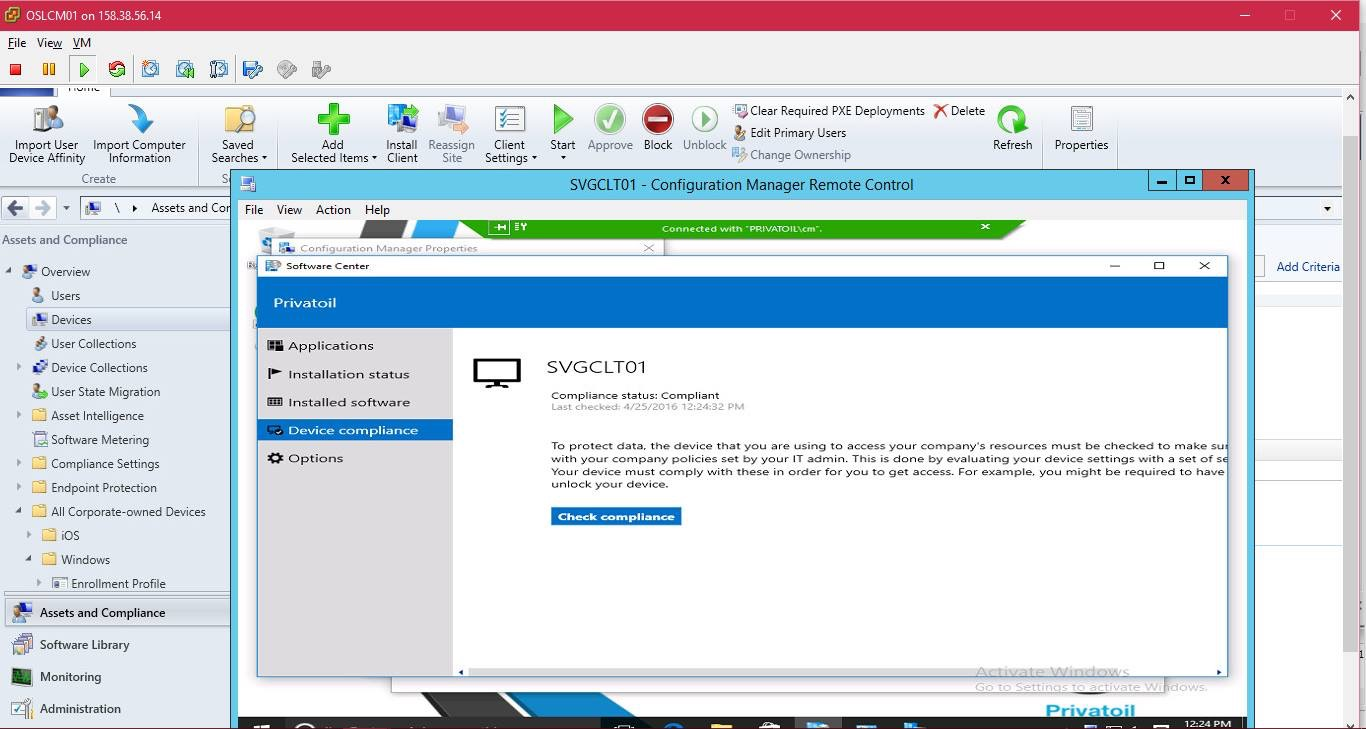1366x729 pixels.
Task: Restart the guest using the reset icon
Action: point(117,69)
